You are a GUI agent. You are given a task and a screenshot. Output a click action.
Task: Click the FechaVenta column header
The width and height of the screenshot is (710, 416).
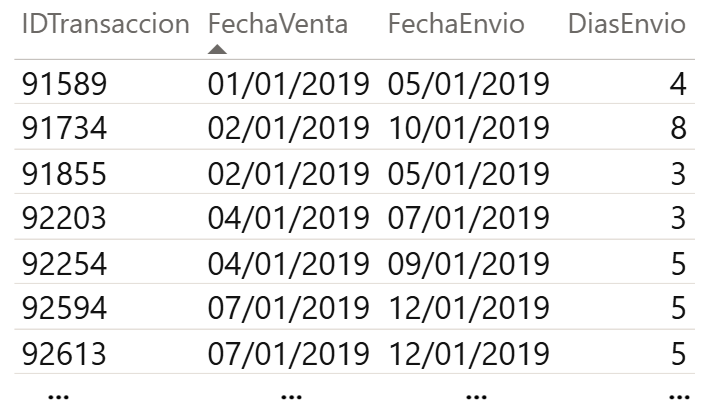click(278, 25)
